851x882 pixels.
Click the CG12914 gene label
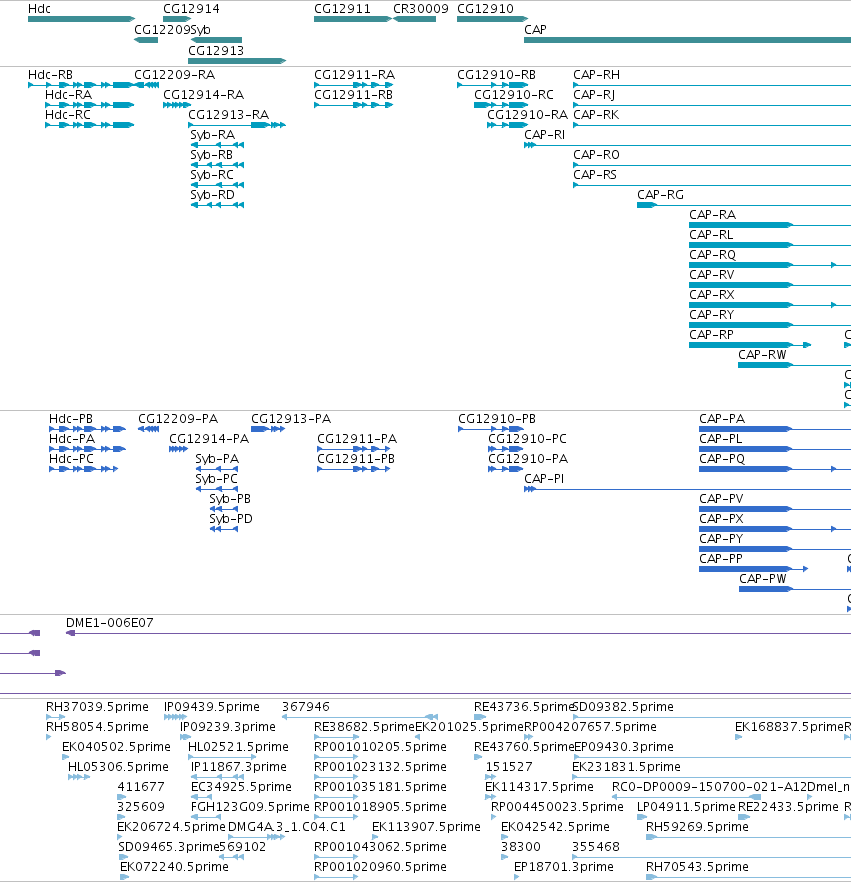(191, 9)
